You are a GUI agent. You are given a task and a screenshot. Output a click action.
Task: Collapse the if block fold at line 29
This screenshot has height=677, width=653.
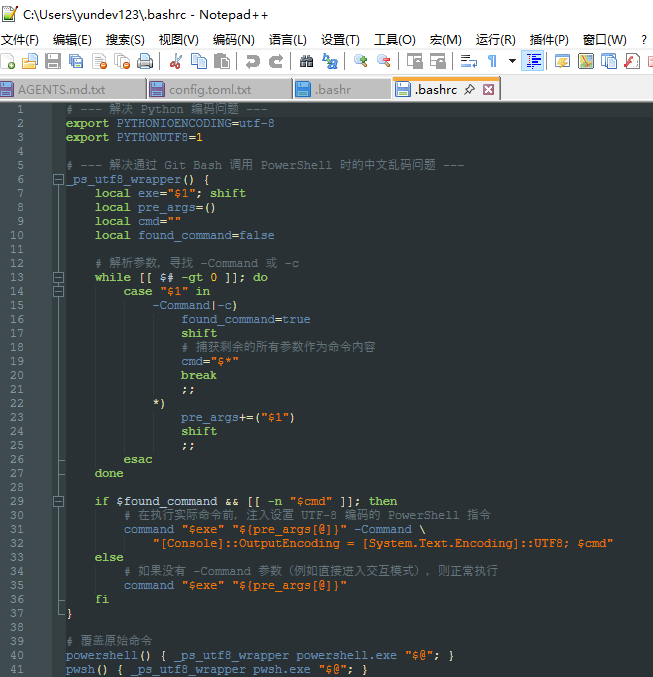pos(58,501)
